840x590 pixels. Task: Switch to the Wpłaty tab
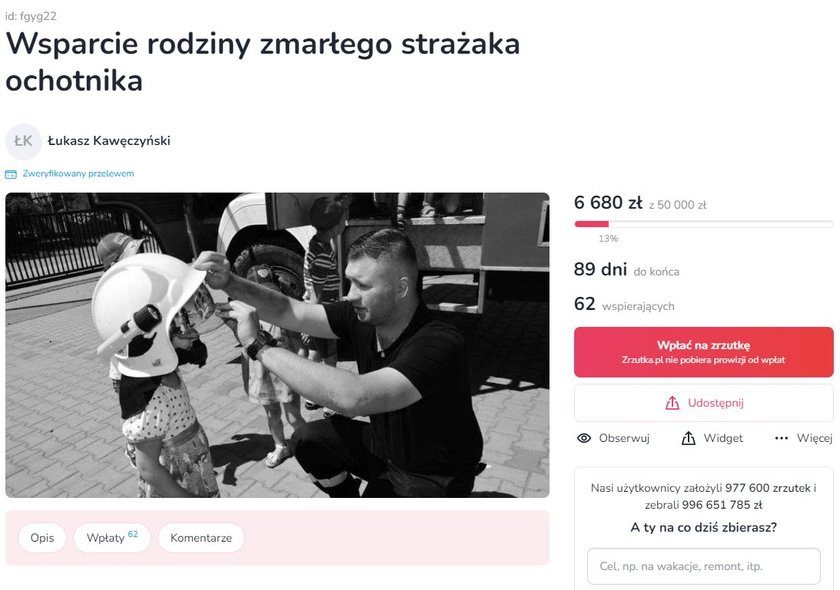[x=112, y=538]
